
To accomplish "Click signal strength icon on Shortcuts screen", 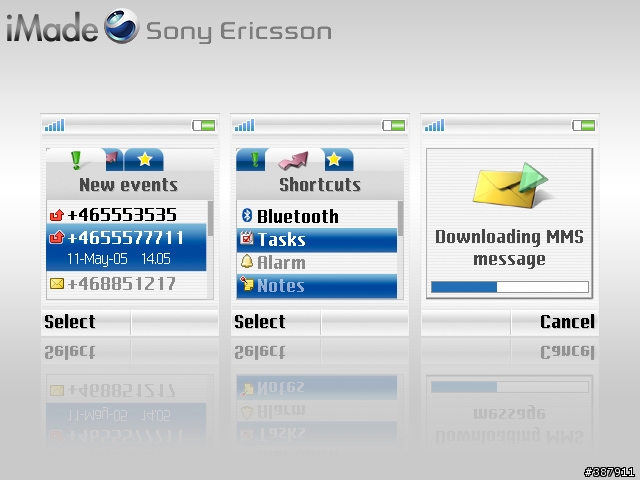I will pyautogui.click(x=245, y=125).
